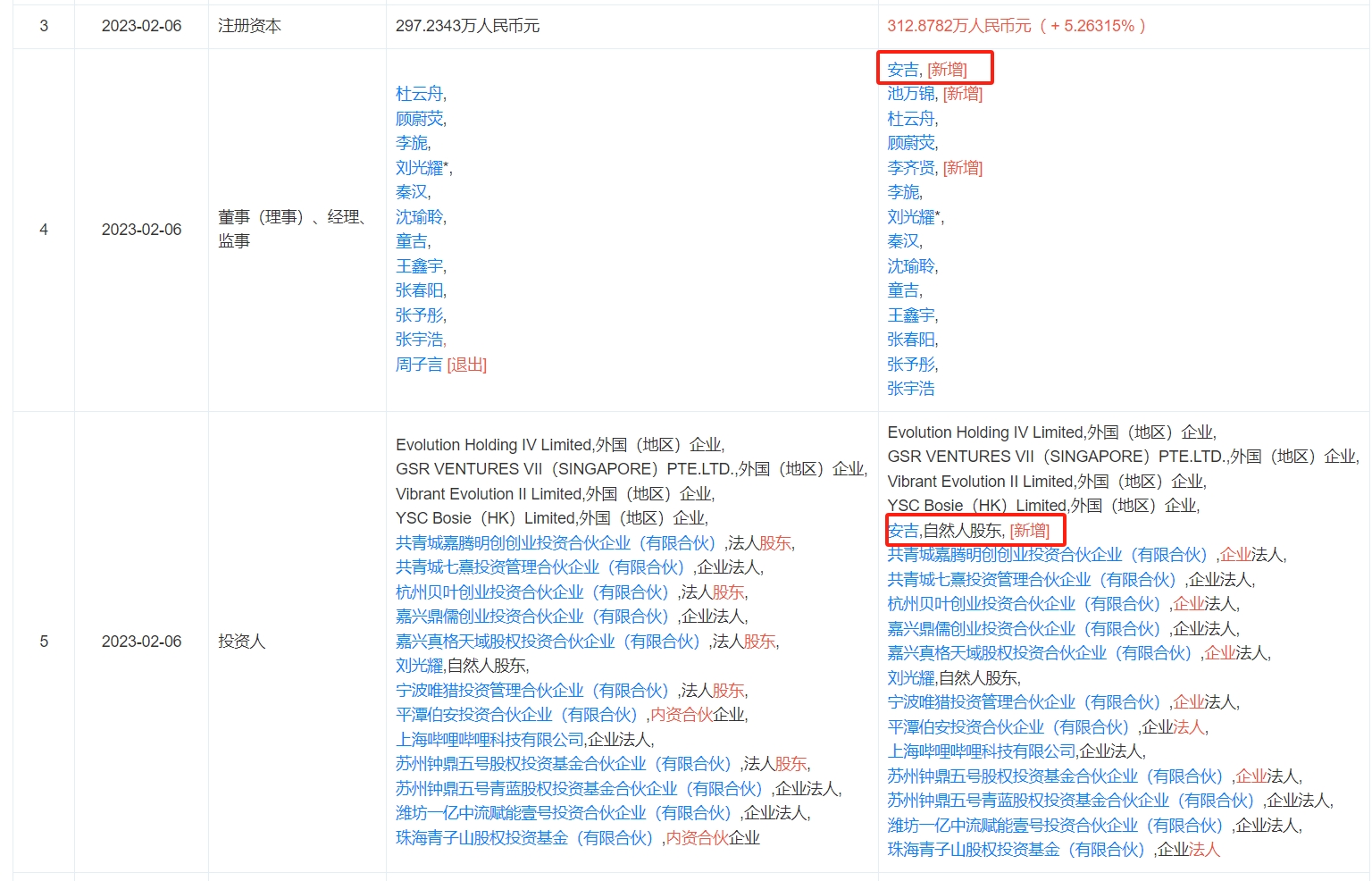Click 周子言 who is marked 退出
The height and width of the screenshot is (881, 1372).
coord(419,365)
